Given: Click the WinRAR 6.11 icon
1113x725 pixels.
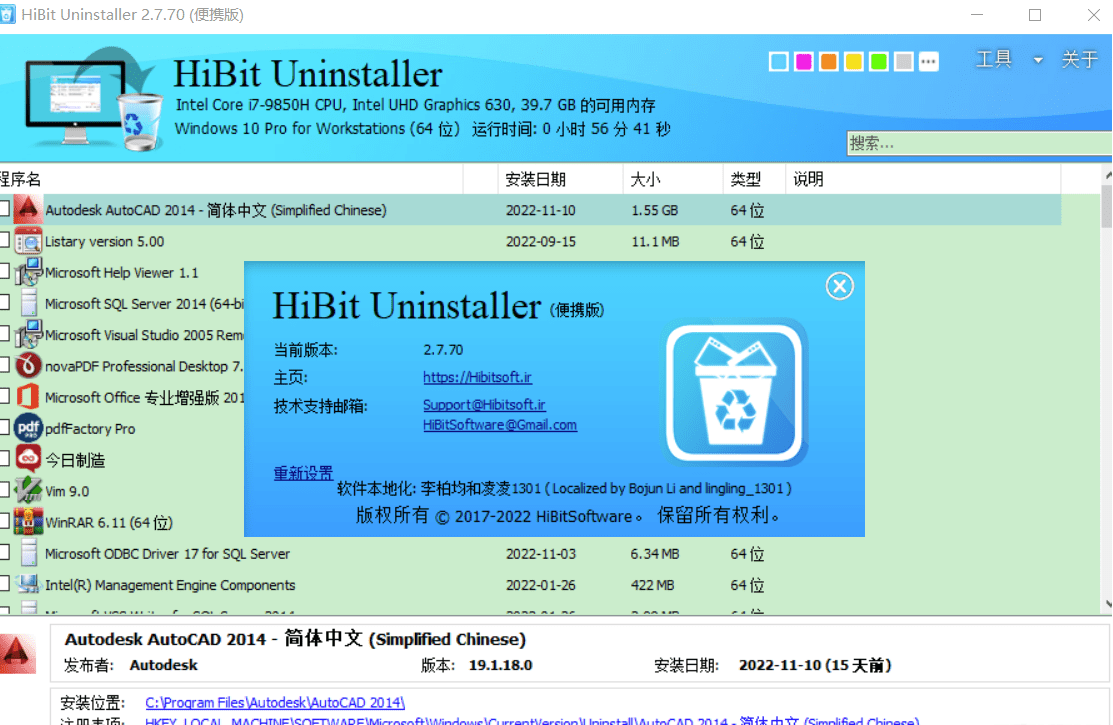Looking at the screenshot, I should [28, 523].
